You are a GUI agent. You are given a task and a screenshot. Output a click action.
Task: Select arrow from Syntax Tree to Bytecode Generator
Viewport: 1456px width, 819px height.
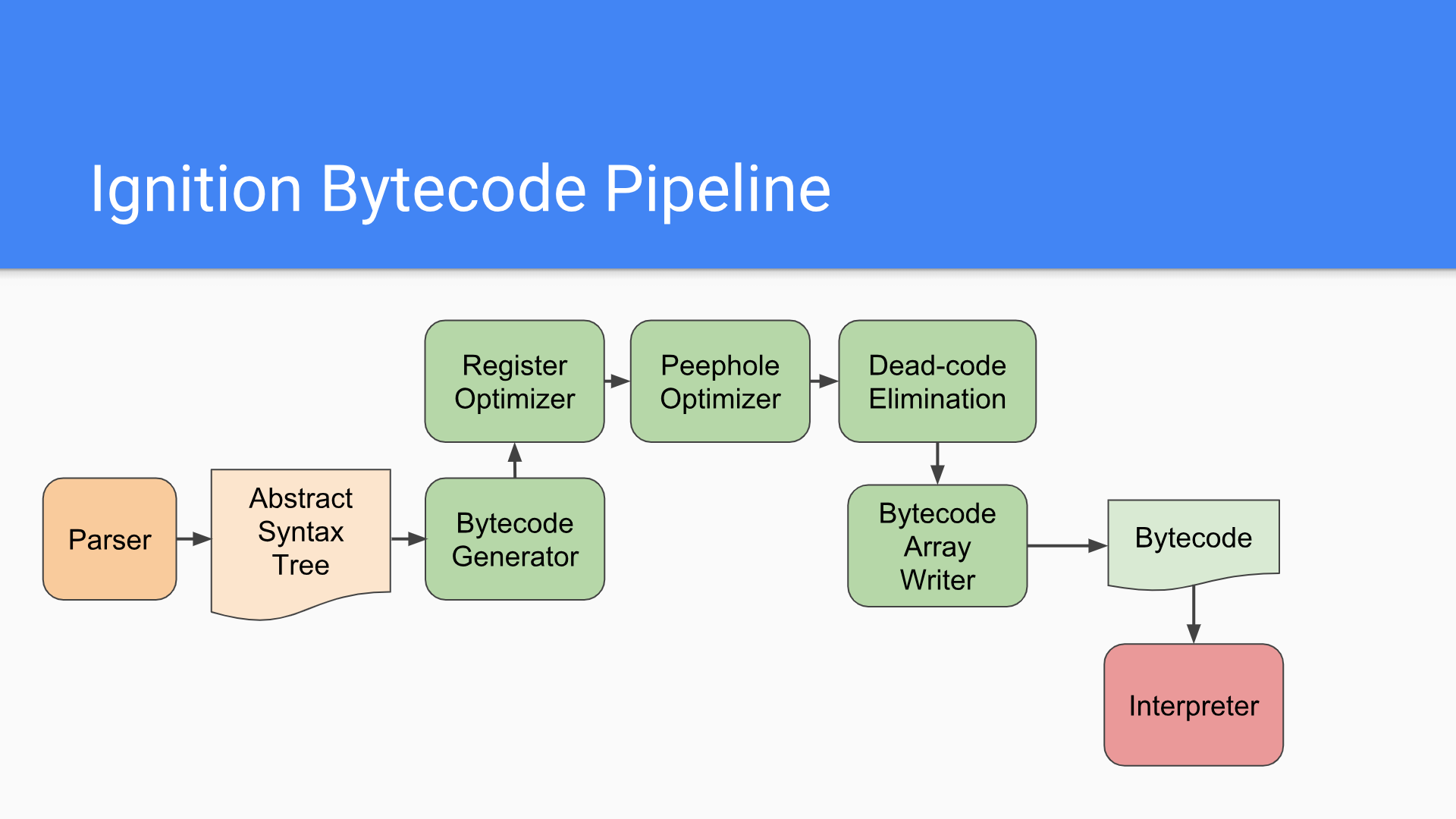click(x=409, y=539)
